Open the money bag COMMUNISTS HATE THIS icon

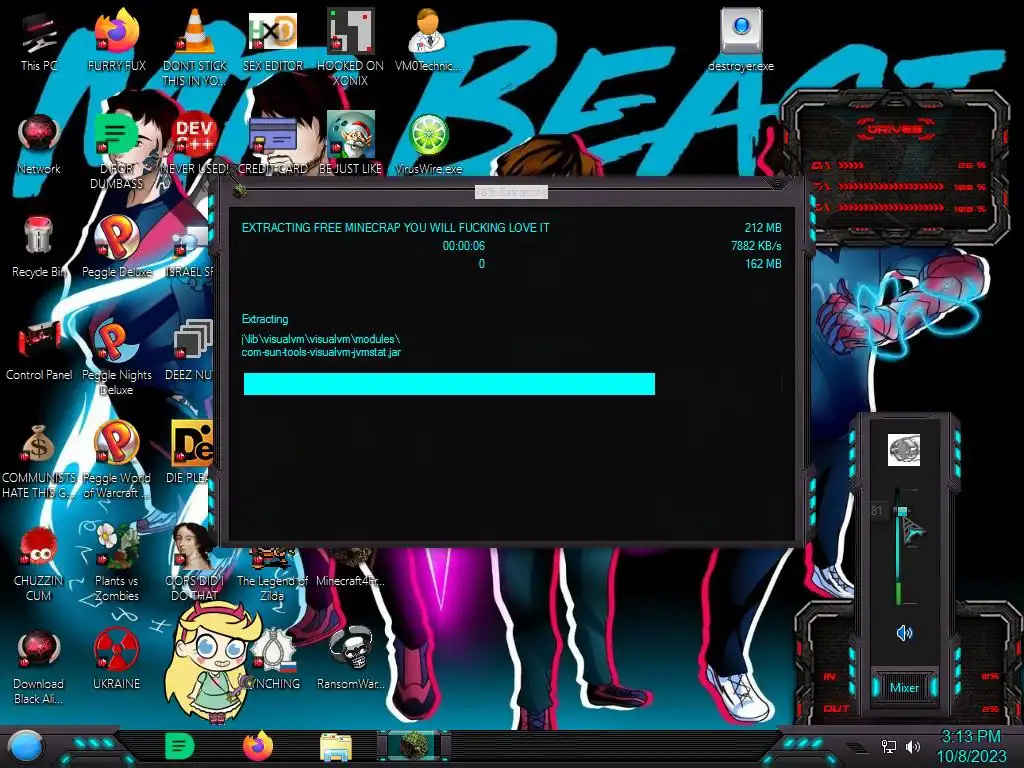click(x=39, y=460)
